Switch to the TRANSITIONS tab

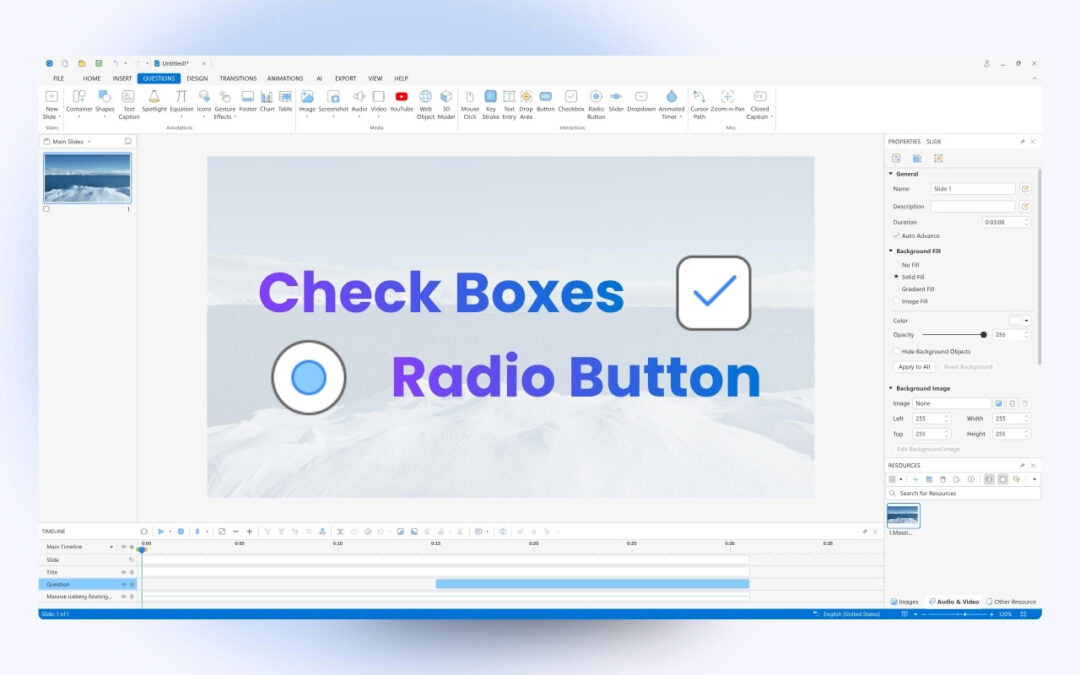(238, 79)
